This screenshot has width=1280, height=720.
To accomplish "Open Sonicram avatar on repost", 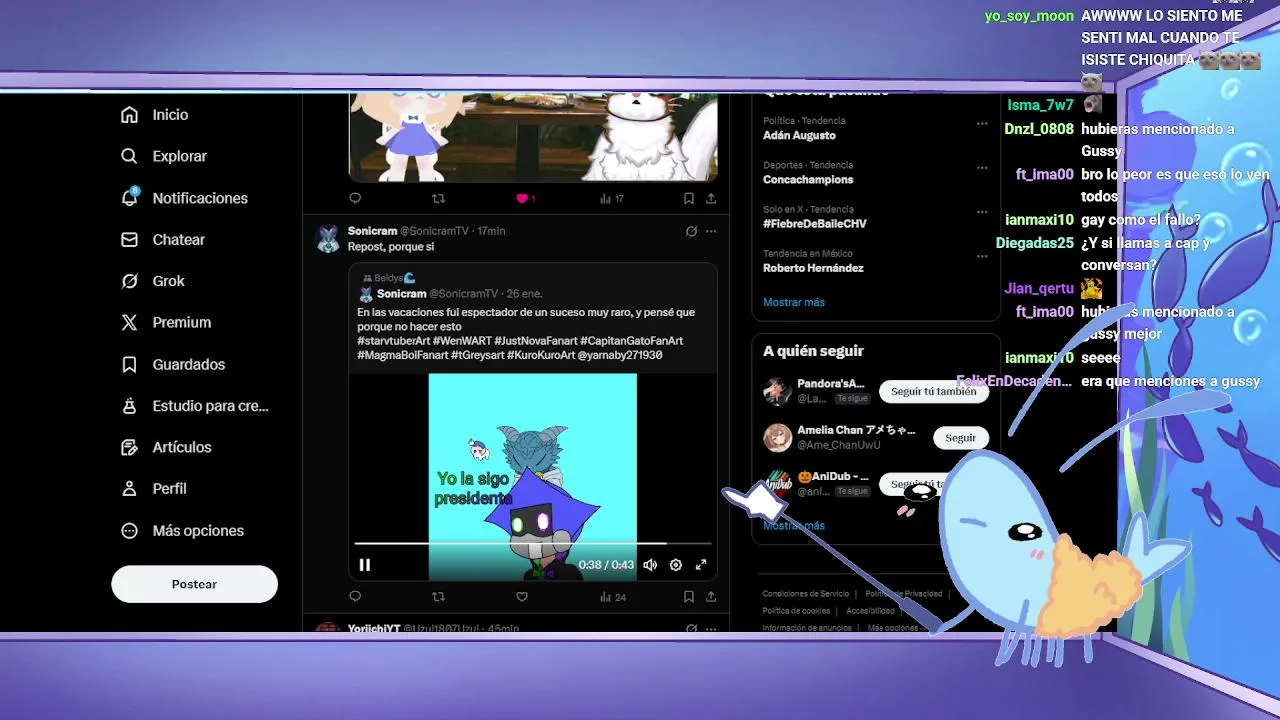I will 327,239.
